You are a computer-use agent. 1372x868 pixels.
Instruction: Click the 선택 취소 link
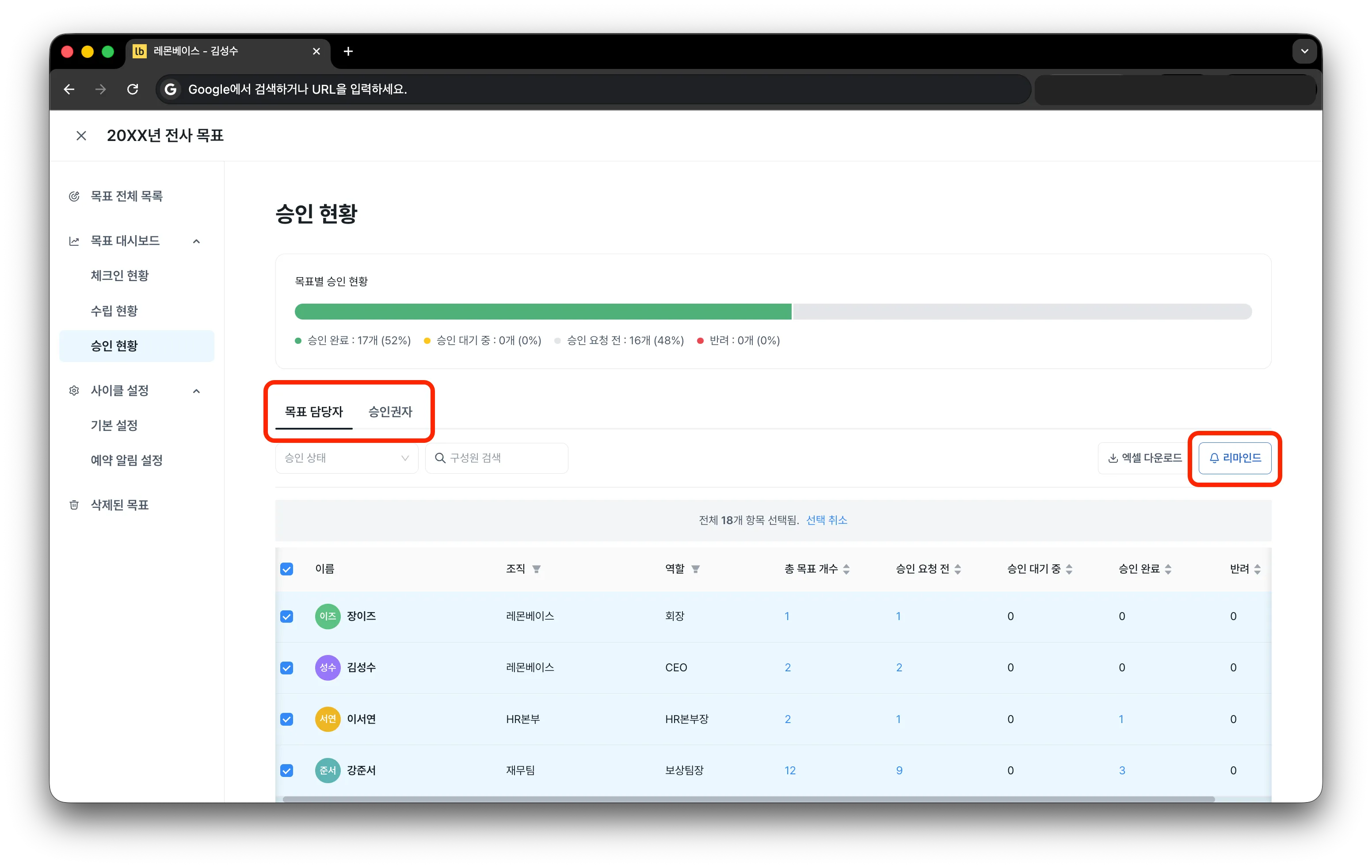[x=826, y=520]
